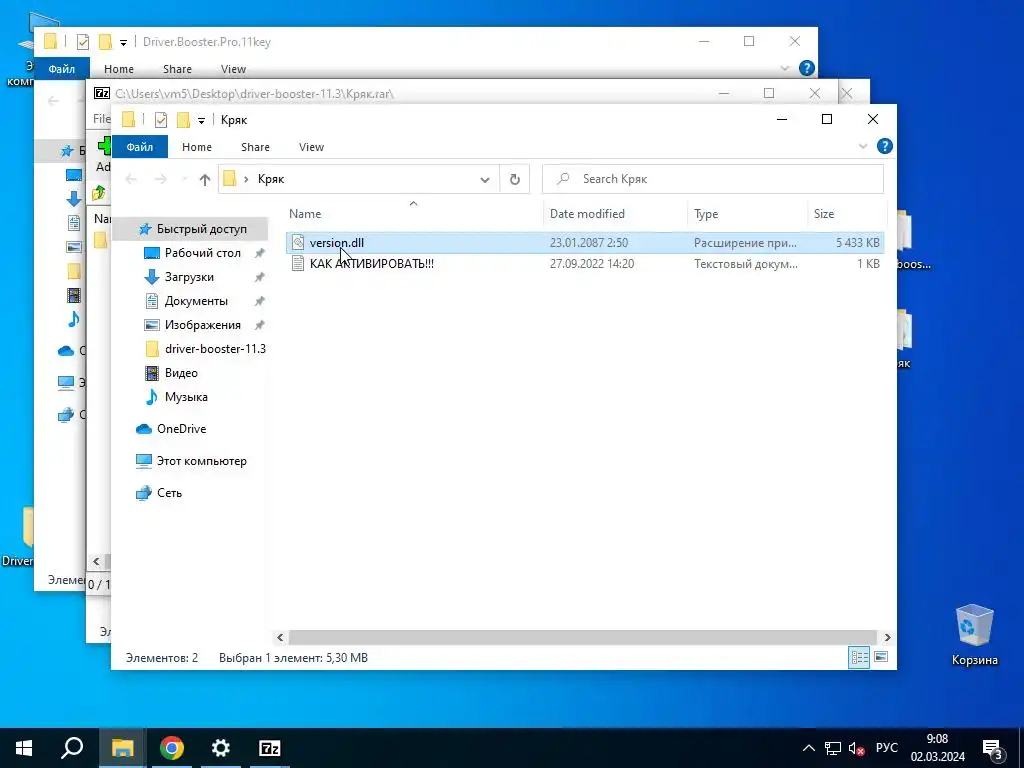This screenshot has width=1024, height=768.
Task: Open the Home ribbon tab in Кряк window
Action: (x=197, y=147)
